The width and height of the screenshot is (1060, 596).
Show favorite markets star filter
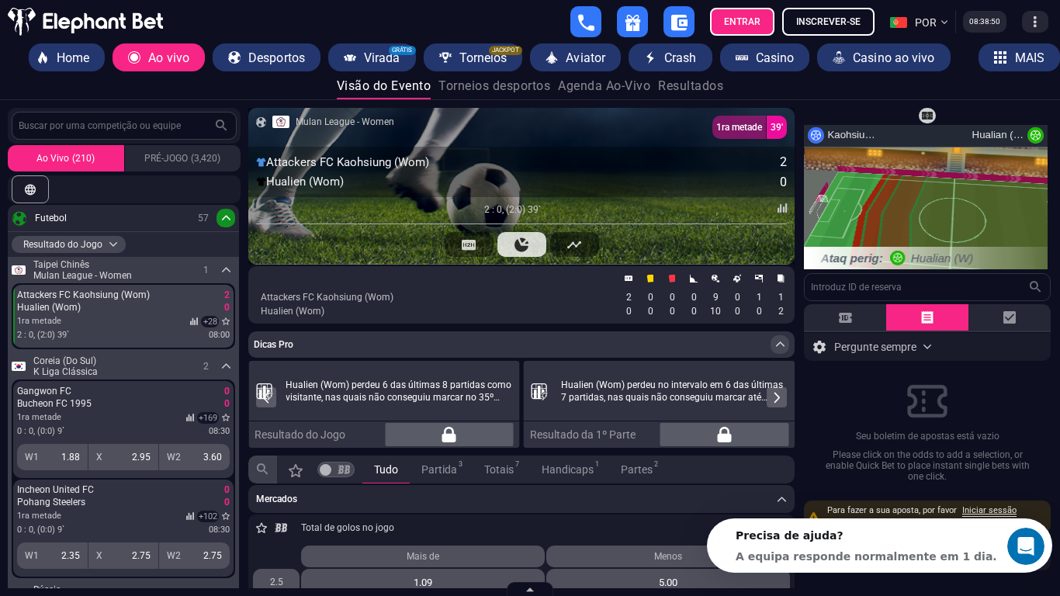point(295,470)
